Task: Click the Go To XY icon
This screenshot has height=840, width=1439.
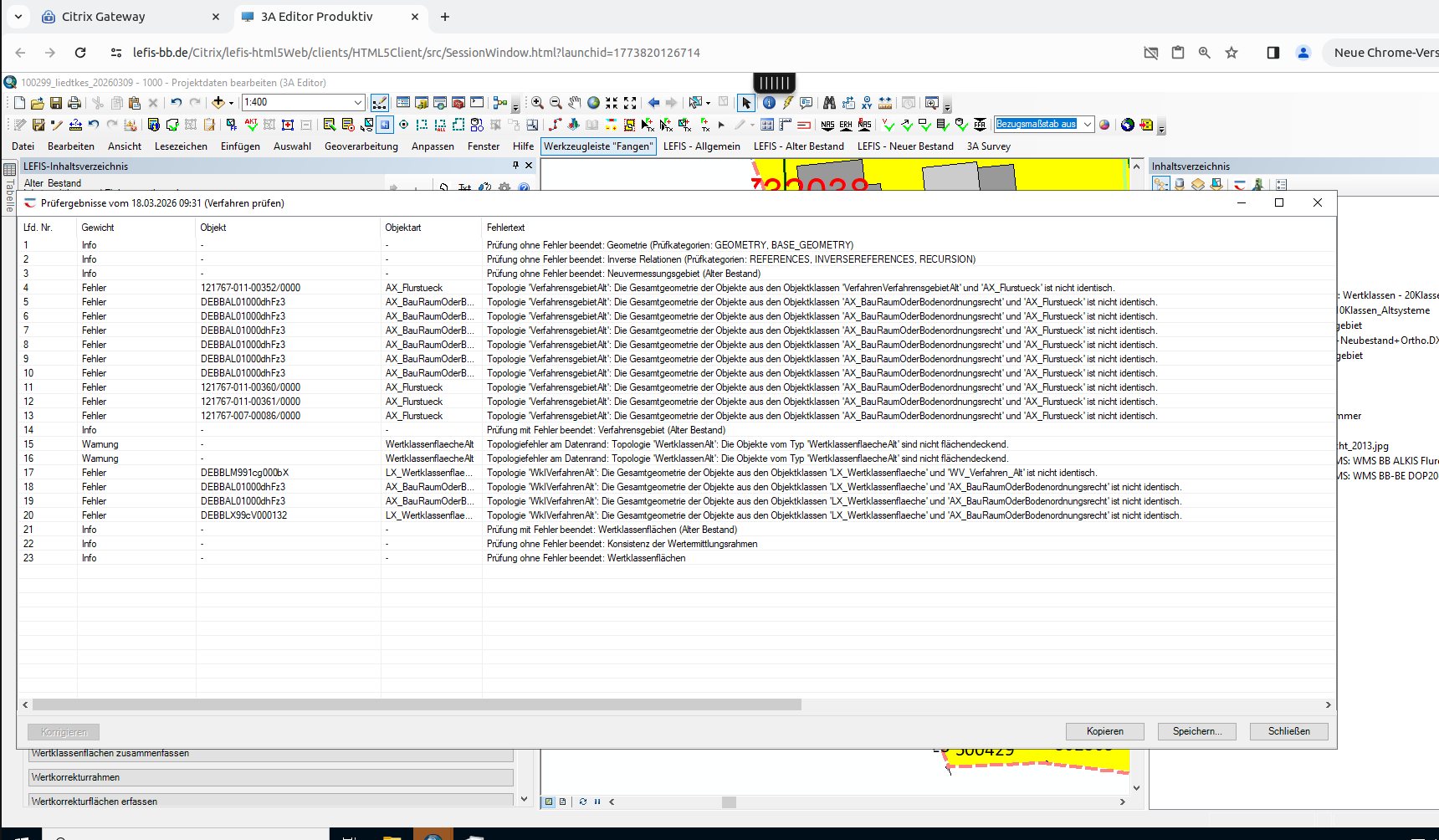Action: pyautogui.click(x=867, y=103)
